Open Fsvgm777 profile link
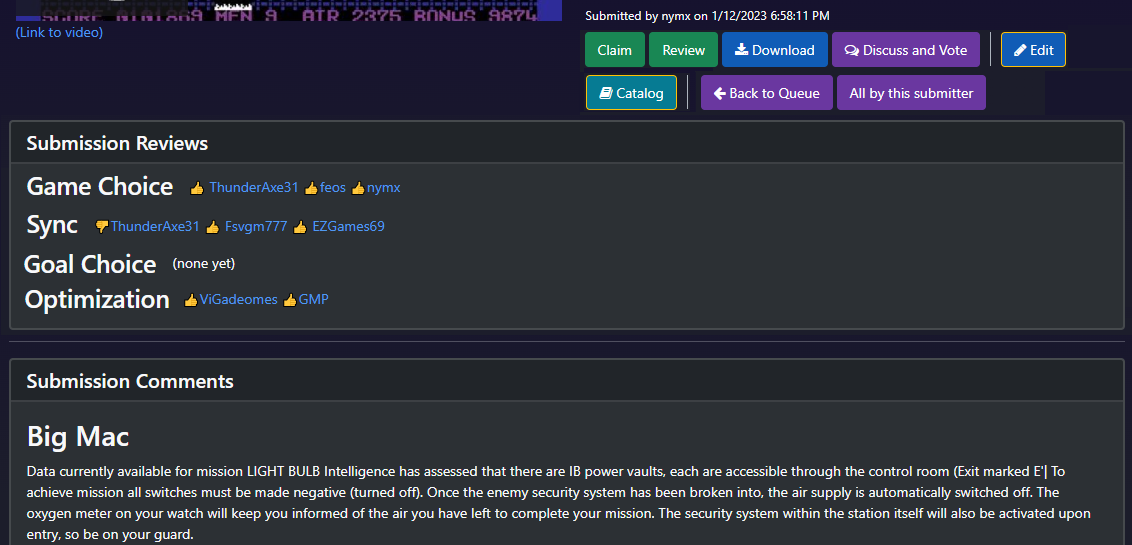1132x545 pixels. click(256, 227)
